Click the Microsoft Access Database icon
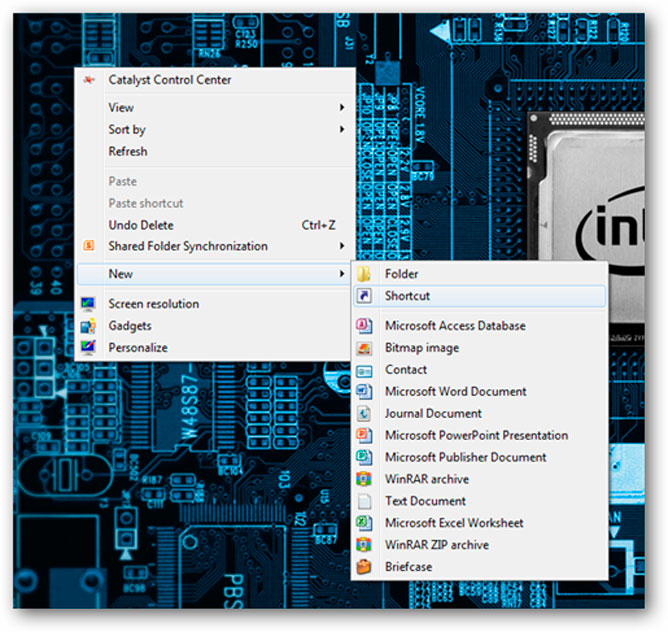Screen dimensions: 668x632 pos(366,326)
